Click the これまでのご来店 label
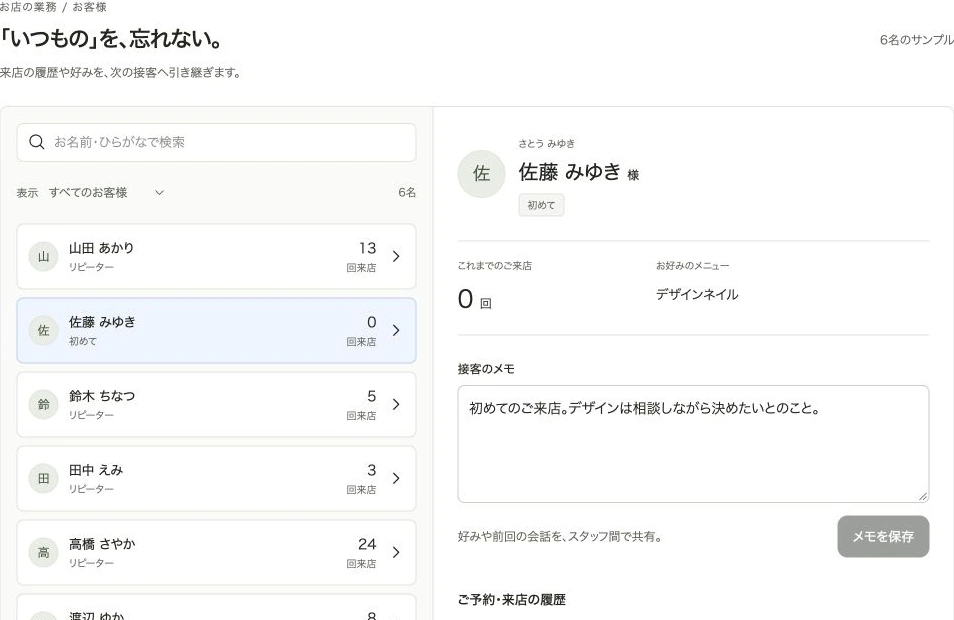The image size is (954, 620). point(495,266)
